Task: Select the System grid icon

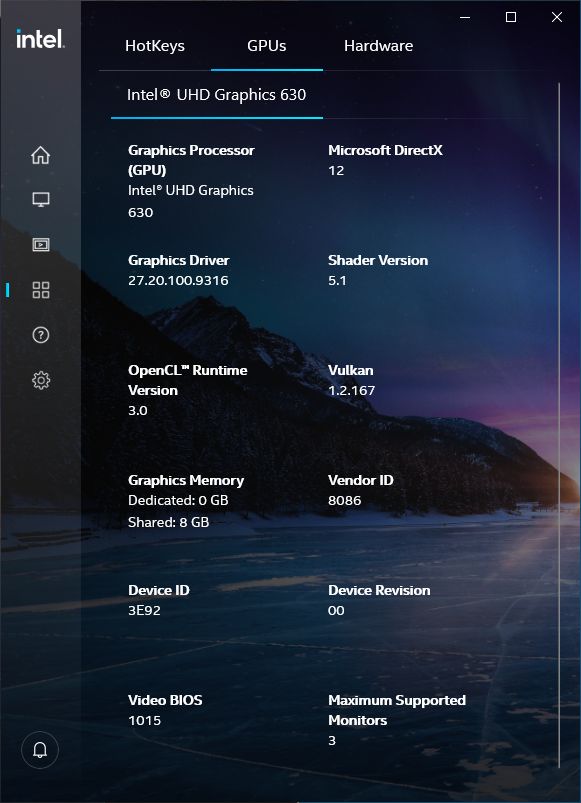Action: coord(40,290)
